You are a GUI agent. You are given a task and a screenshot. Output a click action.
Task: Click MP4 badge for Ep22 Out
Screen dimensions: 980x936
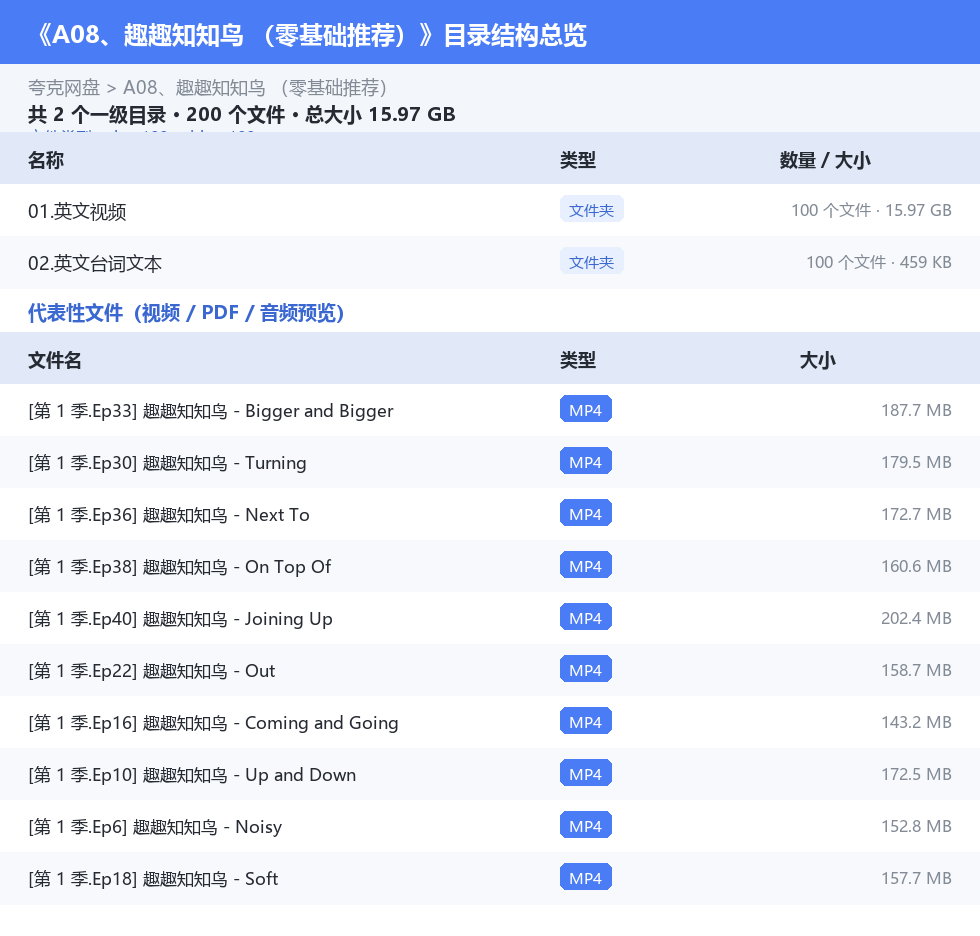pos(586,669)
